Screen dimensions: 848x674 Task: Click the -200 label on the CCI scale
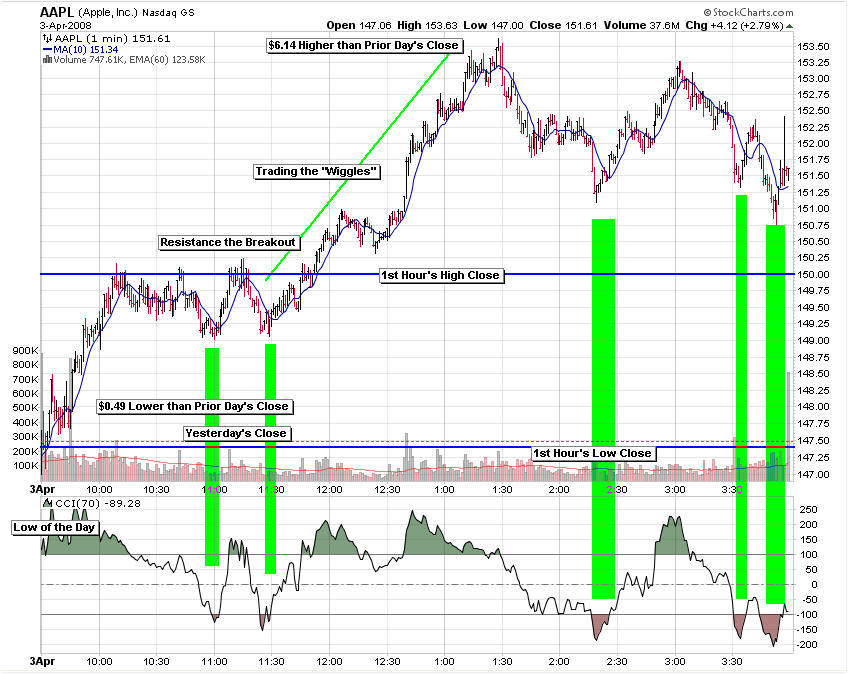point(807,645)
